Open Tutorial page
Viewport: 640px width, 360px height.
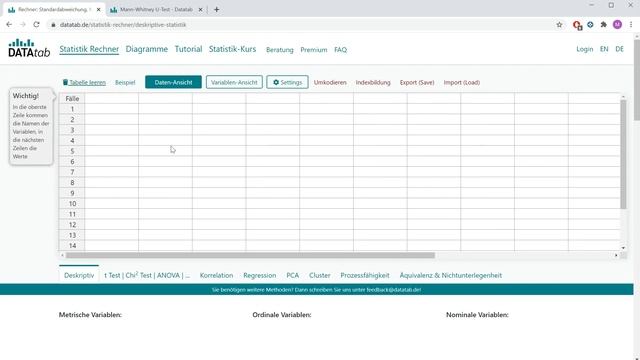[188, 49]
